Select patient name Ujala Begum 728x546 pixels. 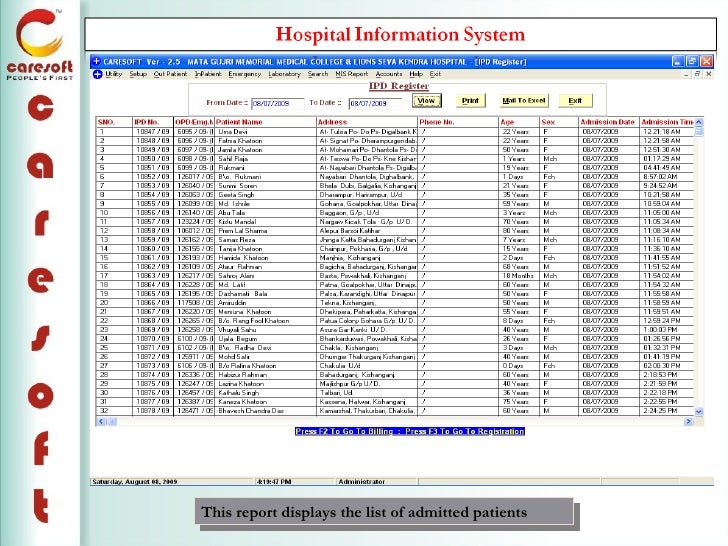[x=237, y=339]
